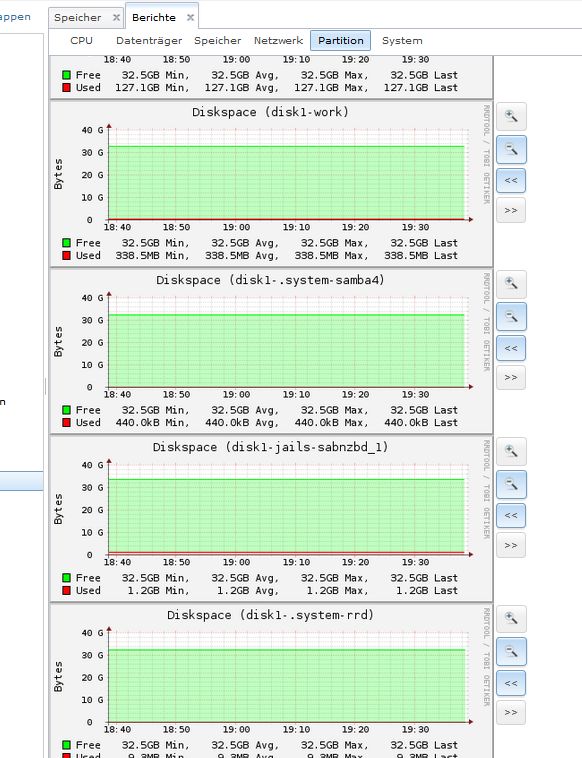Step back on the disk1-.system-rrd graph
This screenshot has height=758, width=582.
pyautogui.click(x=511, y=683)
